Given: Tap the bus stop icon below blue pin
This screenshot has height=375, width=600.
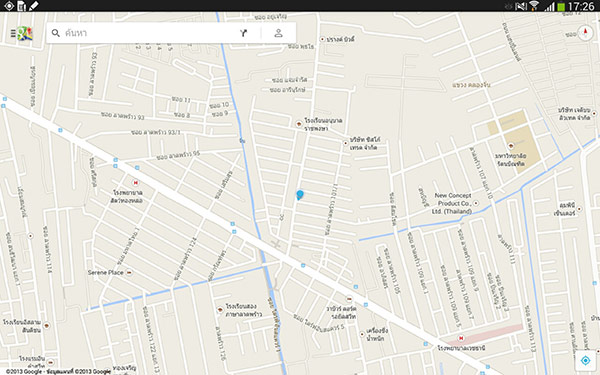Looking at the screenshot, I should [x=303, y=265].
